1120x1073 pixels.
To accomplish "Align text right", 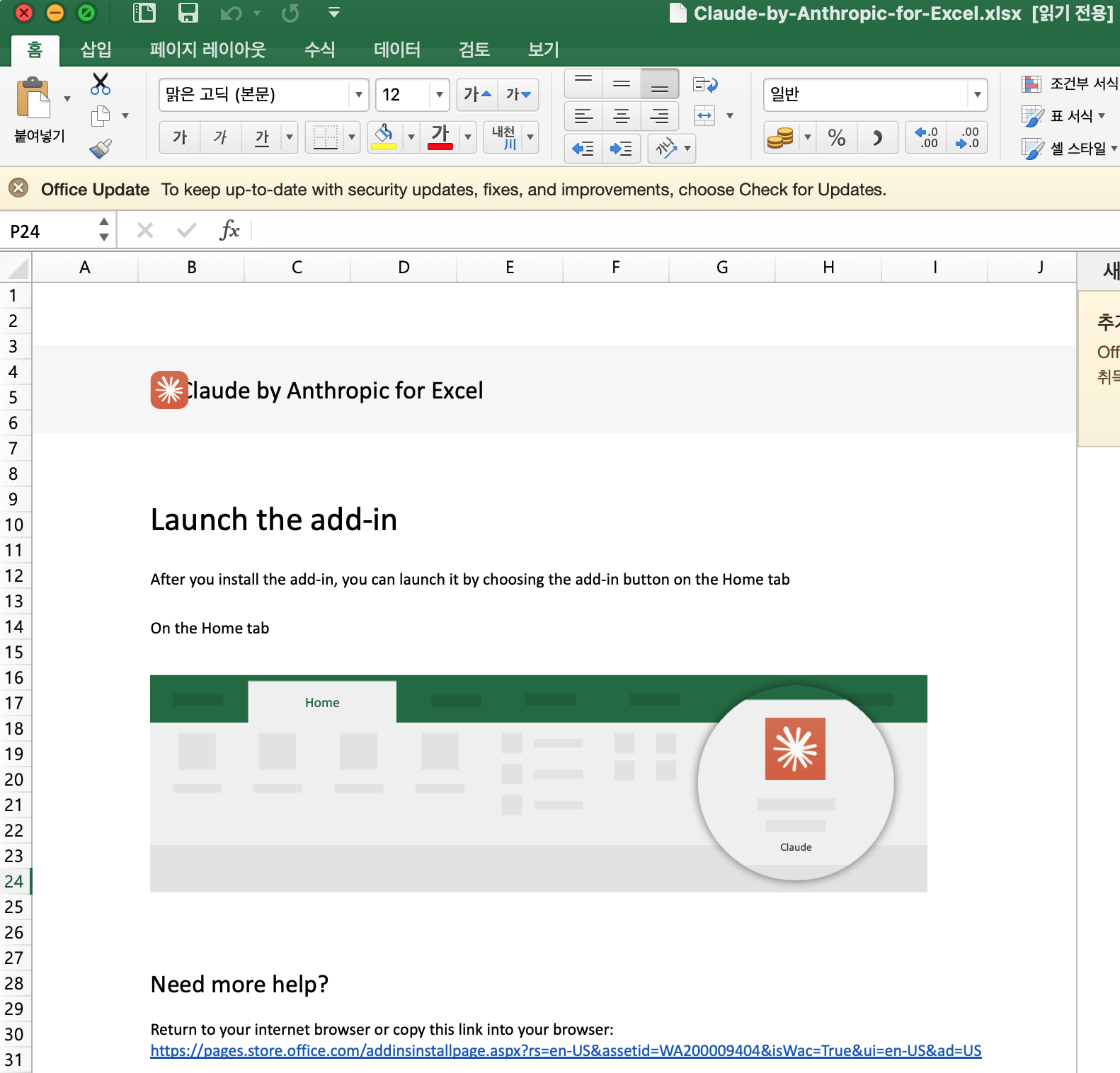I will (x=660, y=115).
